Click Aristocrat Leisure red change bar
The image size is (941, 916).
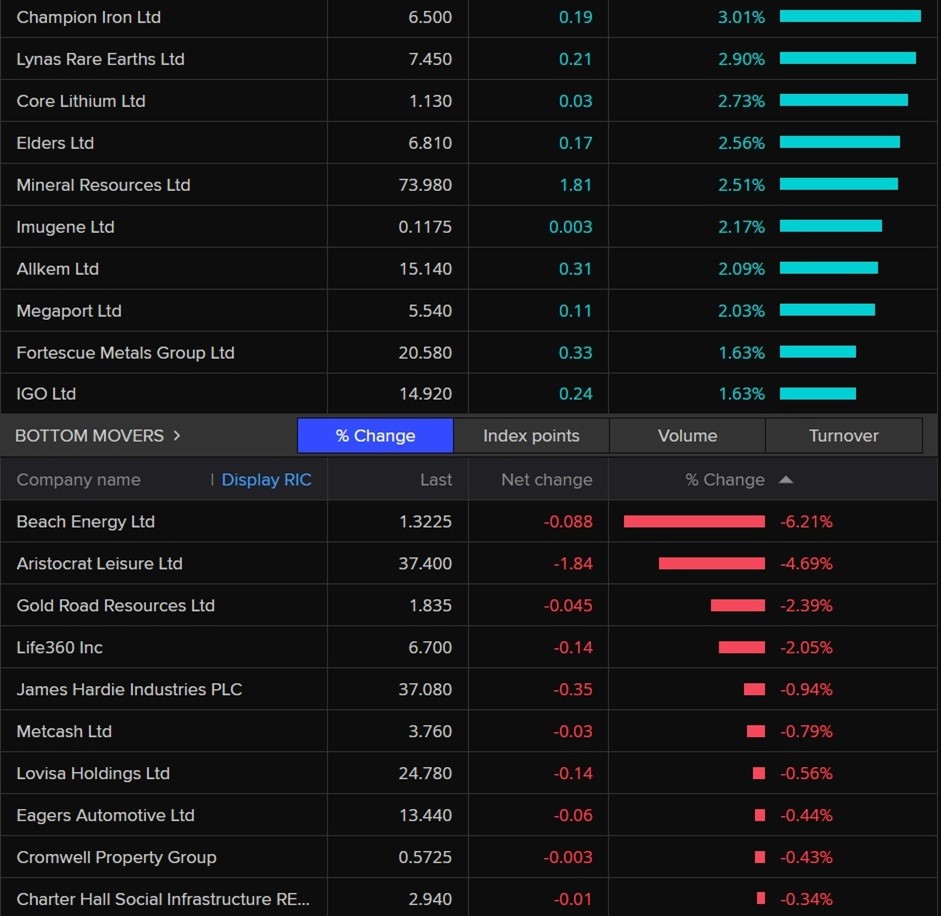(712, 563)
